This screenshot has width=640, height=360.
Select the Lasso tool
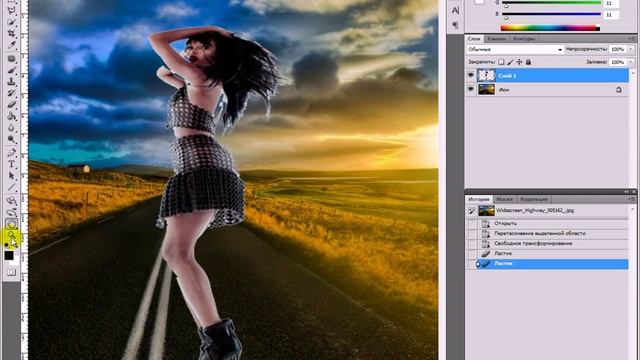[11, 11]
